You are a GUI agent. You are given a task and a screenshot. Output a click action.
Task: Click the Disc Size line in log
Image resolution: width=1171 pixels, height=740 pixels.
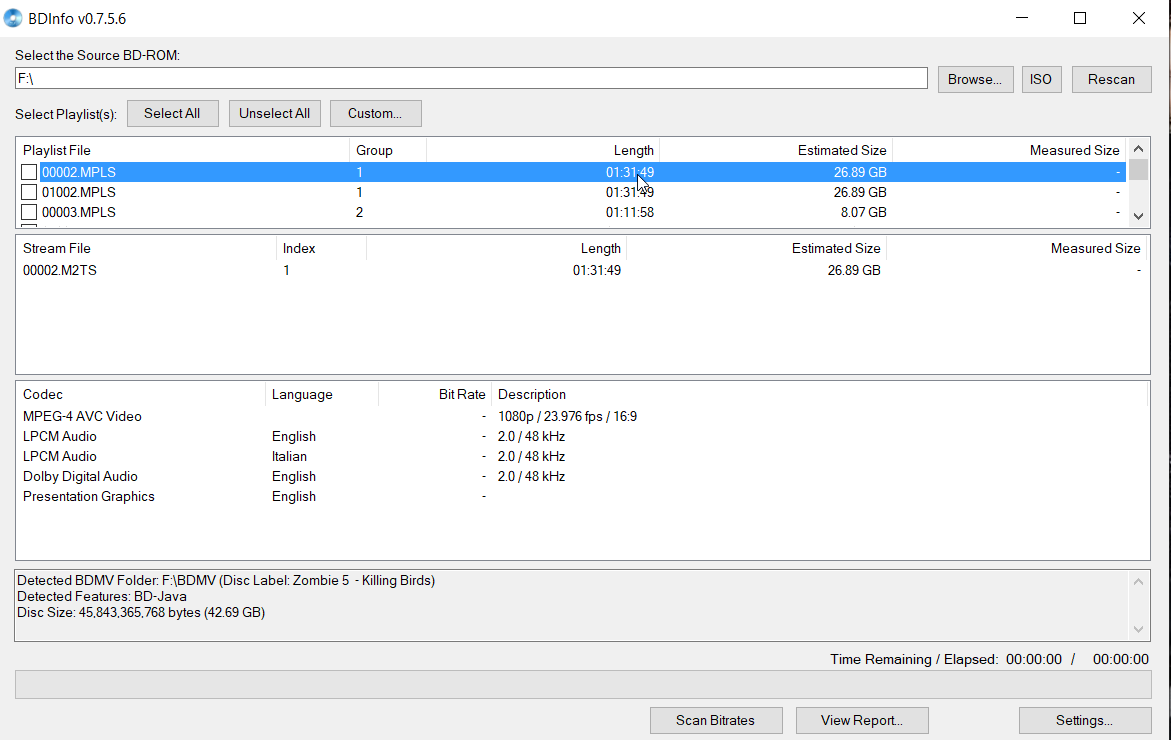pos(141,612)
